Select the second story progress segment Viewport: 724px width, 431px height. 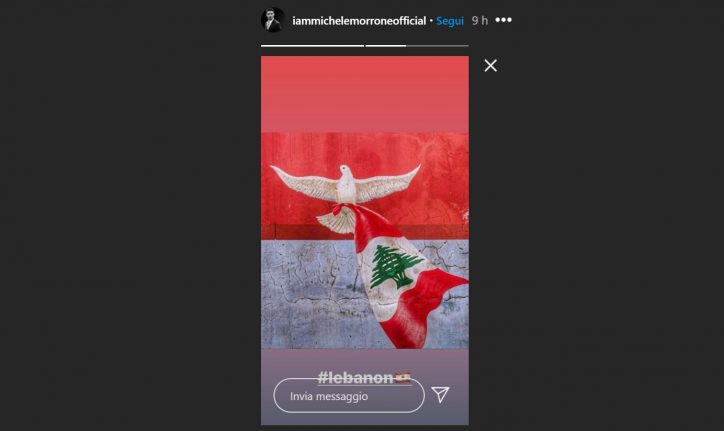click(x=386, y=46)
